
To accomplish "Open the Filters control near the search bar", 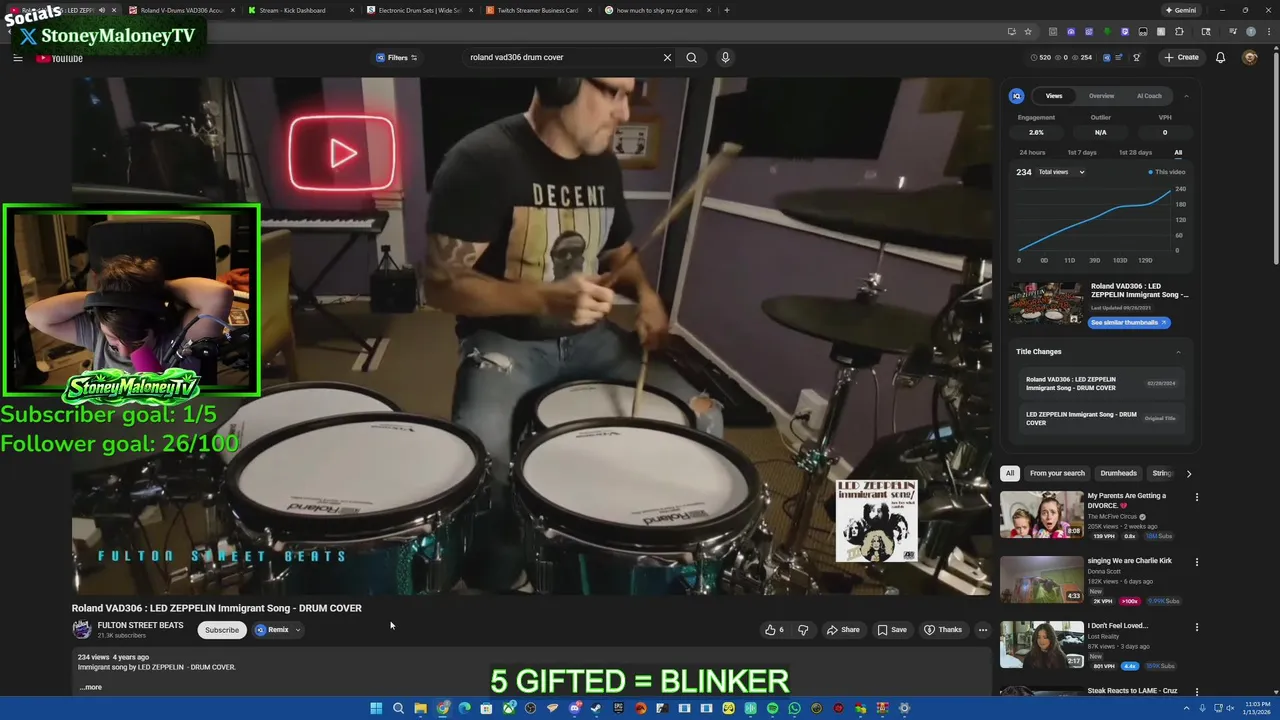I will coord(396,57).
